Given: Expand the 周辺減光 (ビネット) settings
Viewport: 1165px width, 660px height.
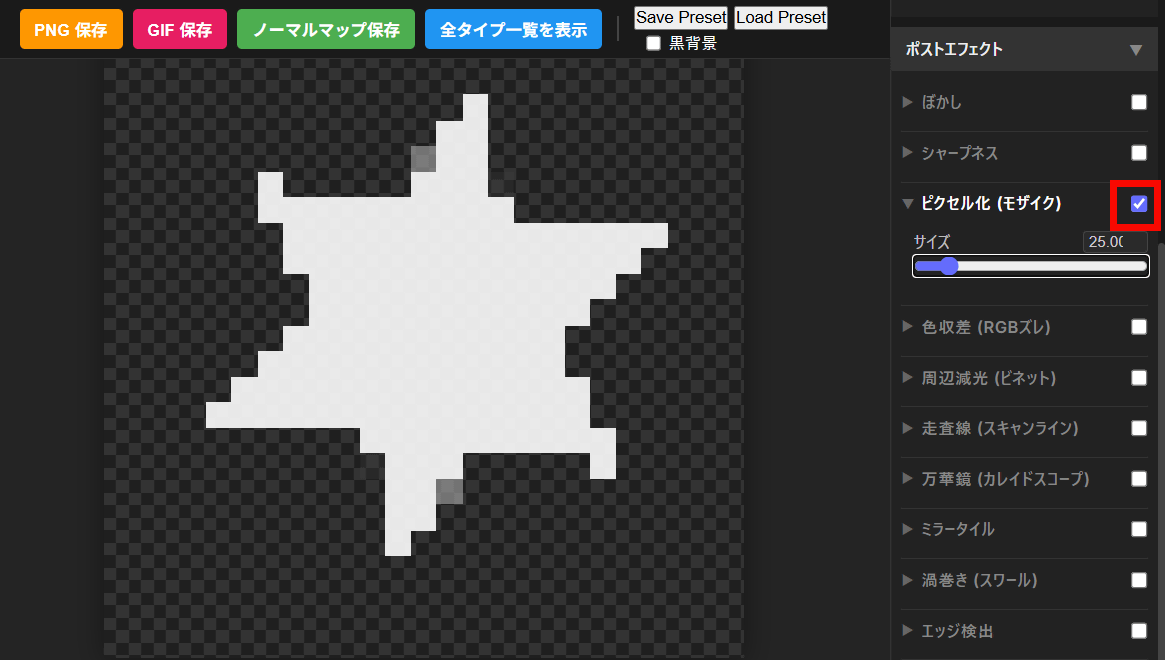Looking at the screenshot, I should [x=988, y=378].
